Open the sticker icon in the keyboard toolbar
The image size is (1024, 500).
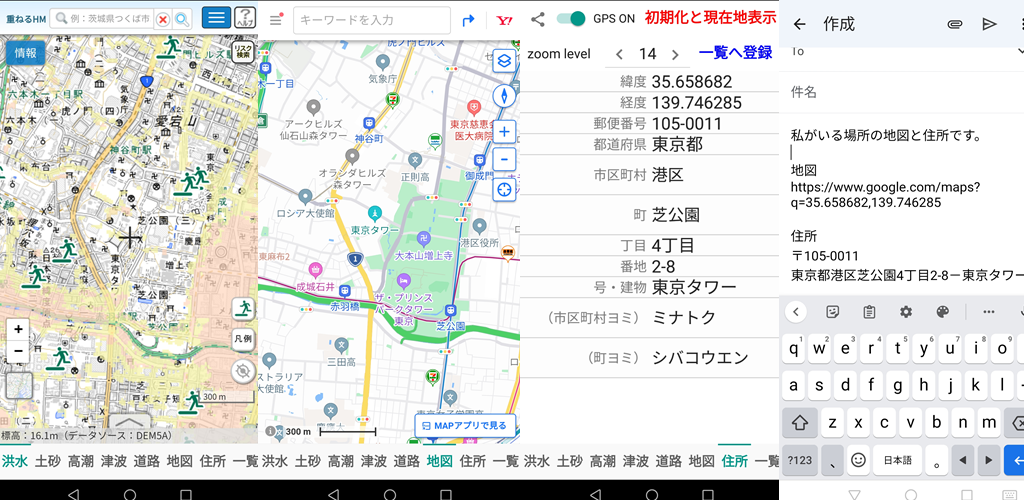click(x=832, y=311)
